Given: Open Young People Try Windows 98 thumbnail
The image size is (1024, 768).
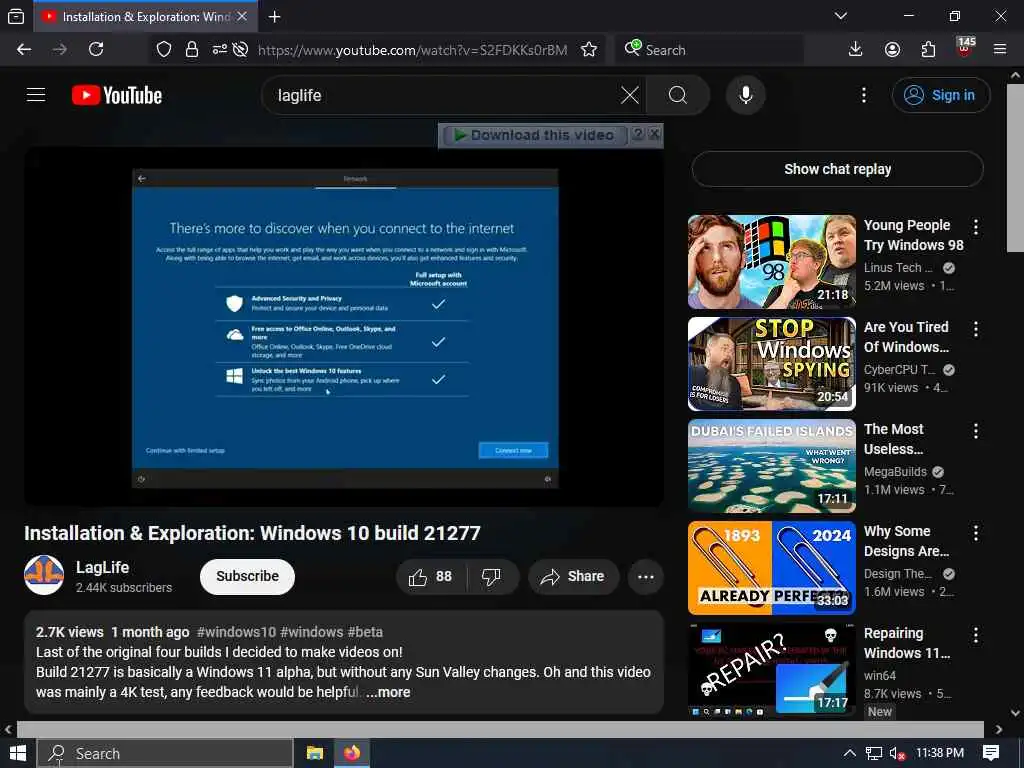Looking at the screenshot, I should pyautogui.click(x=771, y=262).
